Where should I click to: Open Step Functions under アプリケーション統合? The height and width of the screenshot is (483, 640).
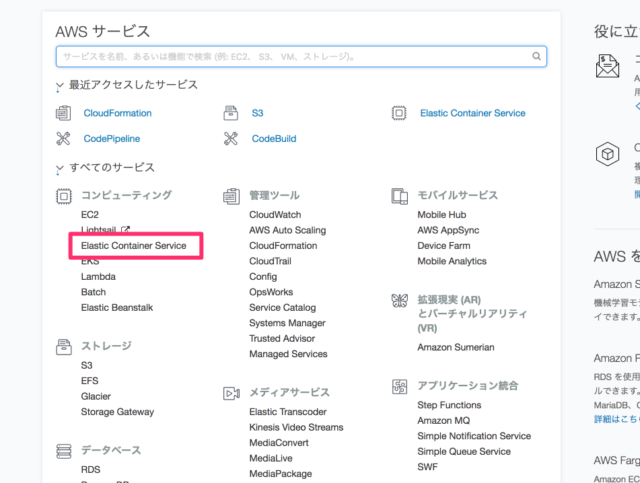449,405
